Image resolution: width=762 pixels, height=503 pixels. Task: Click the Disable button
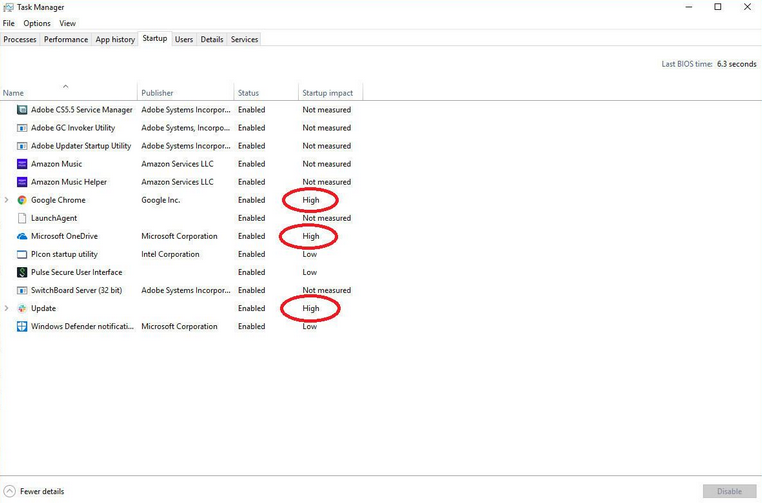(729, 491)
